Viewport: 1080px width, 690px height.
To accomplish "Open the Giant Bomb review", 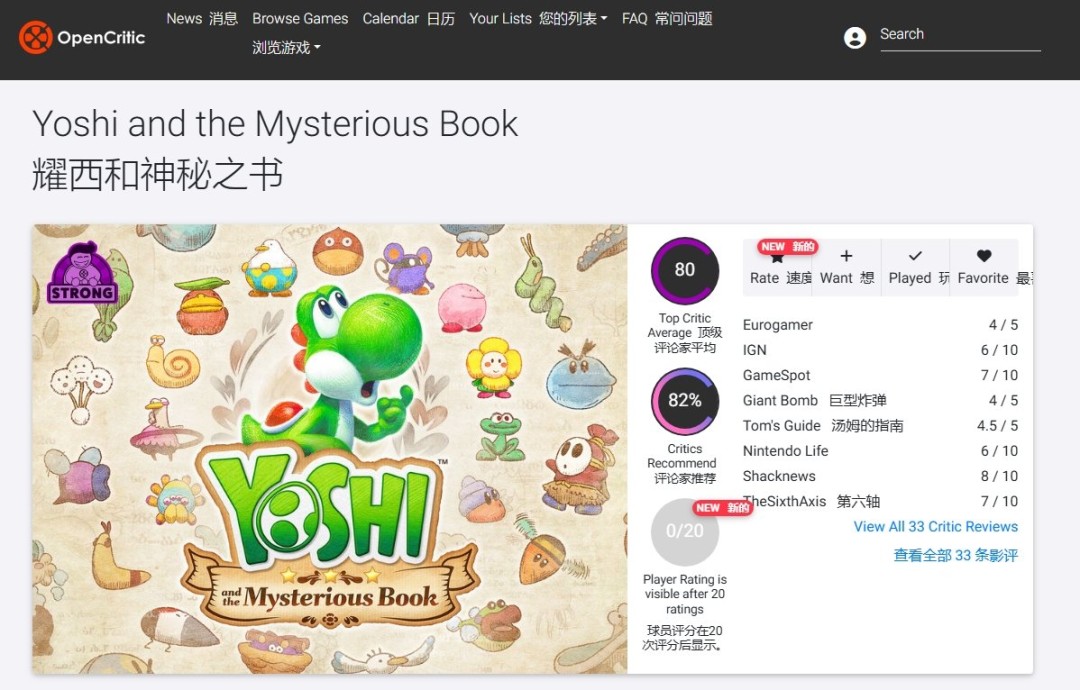I will tap(814, 401).
